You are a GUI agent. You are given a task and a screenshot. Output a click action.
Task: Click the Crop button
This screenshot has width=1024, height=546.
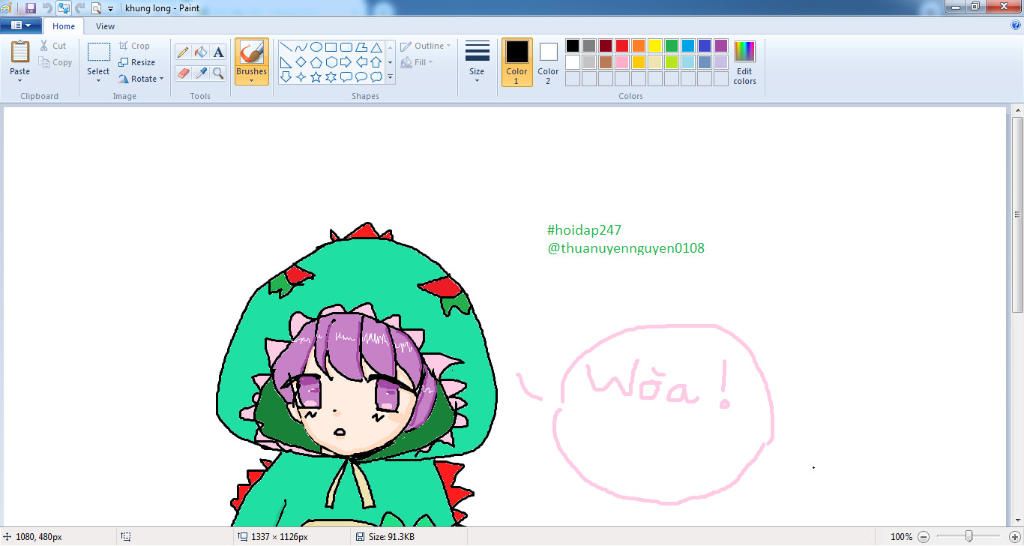pos(134,46)
